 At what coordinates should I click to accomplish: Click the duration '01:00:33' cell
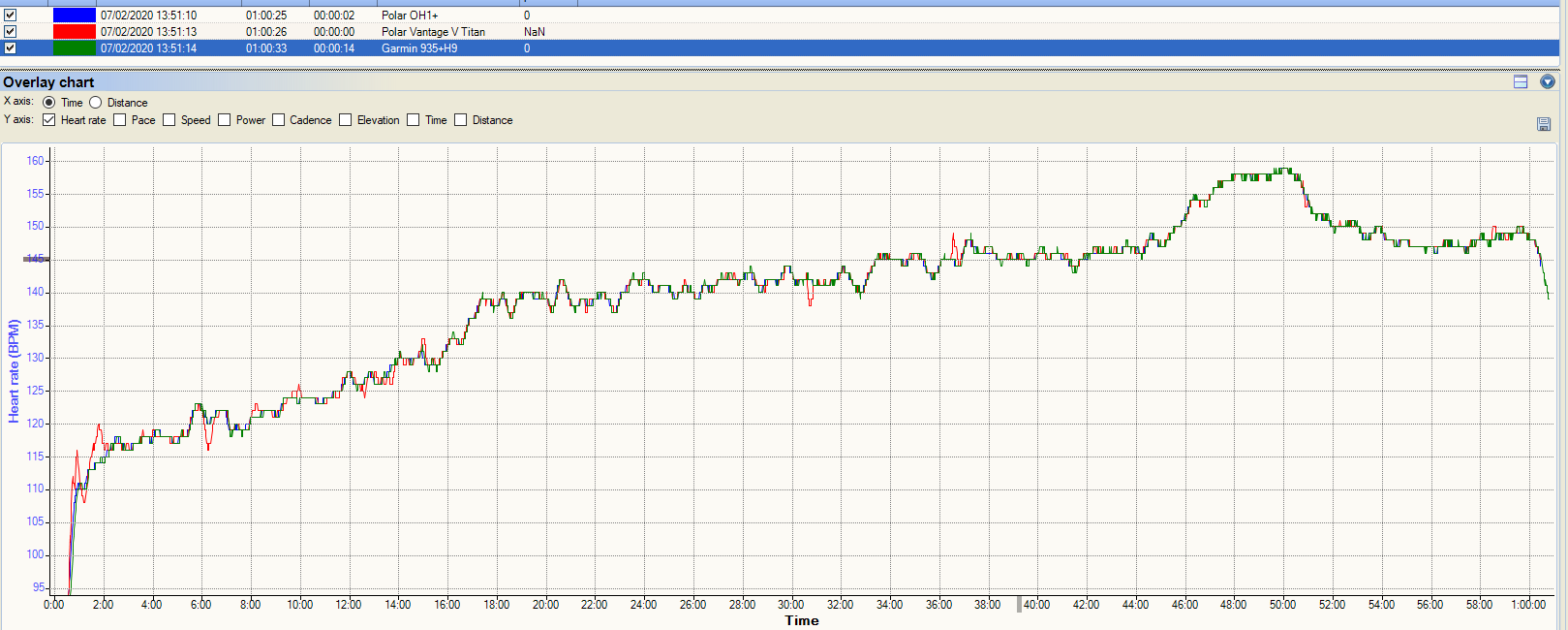[266, 48]
